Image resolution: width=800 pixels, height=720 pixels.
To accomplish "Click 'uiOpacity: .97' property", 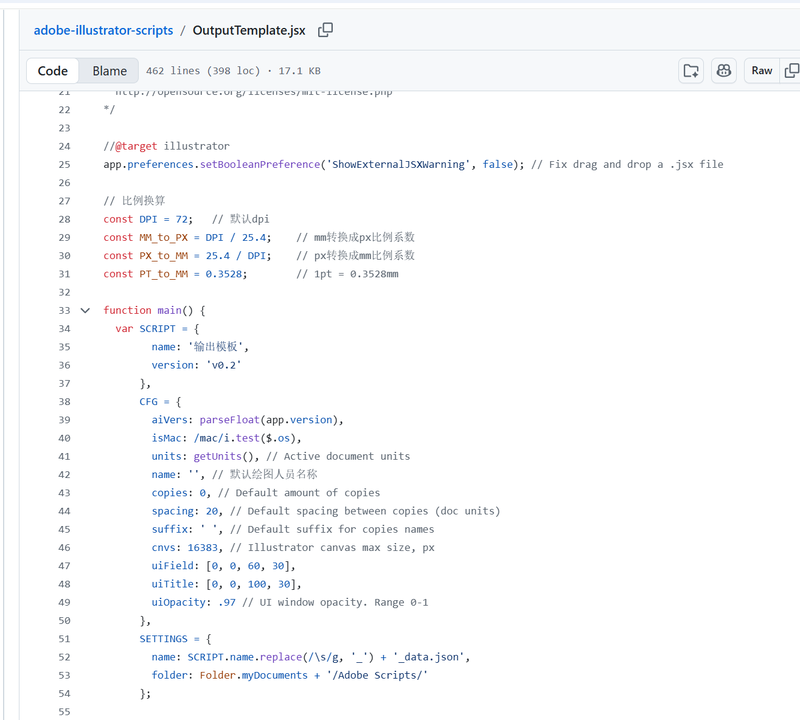I will [x=193, y=603].
